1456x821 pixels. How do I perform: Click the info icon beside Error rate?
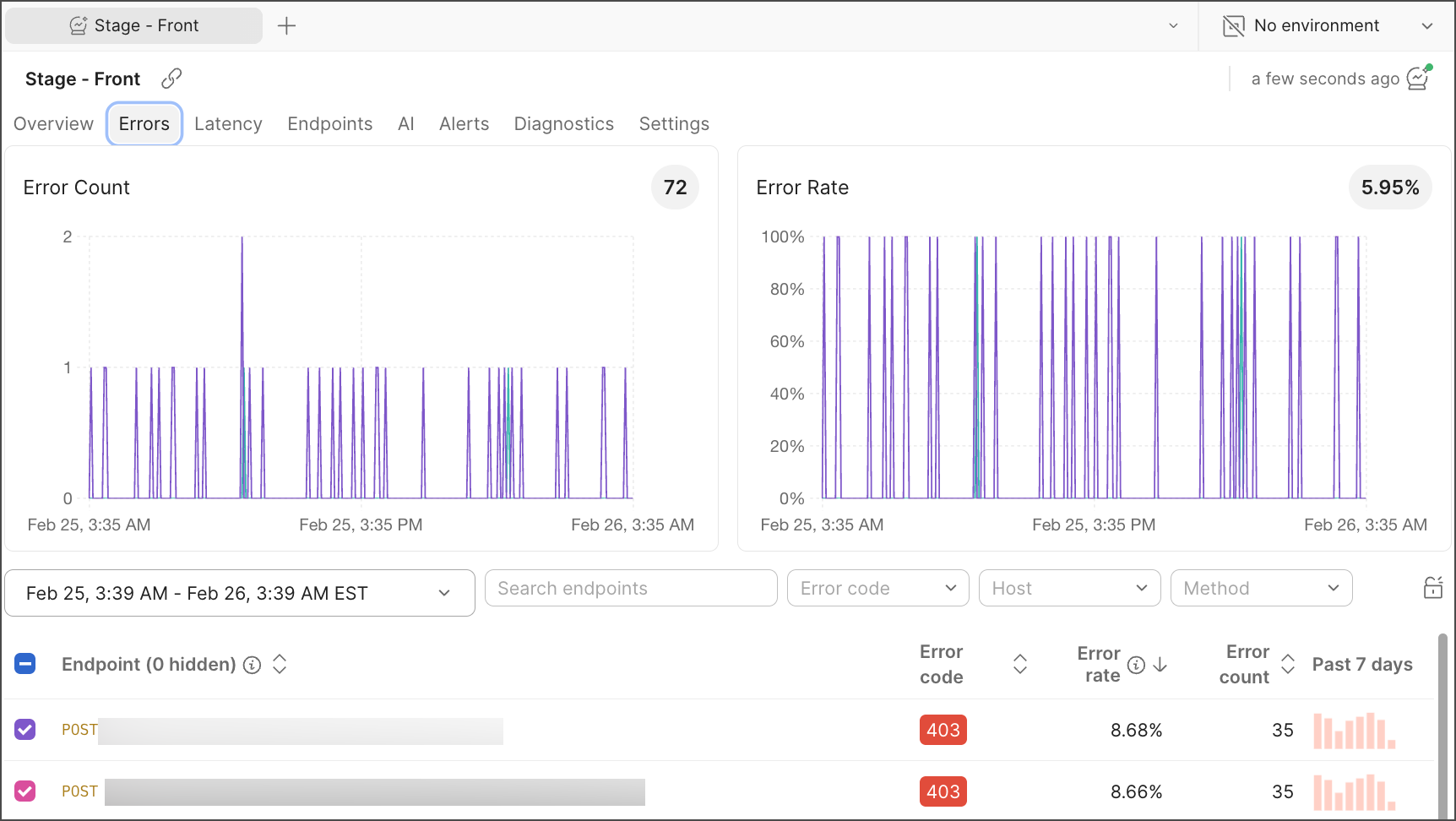[x=1137, y=665]
